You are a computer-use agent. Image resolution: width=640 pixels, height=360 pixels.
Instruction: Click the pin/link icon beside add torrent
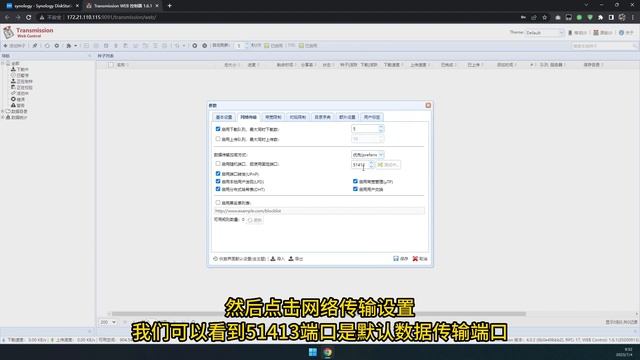tap(35, 46)
